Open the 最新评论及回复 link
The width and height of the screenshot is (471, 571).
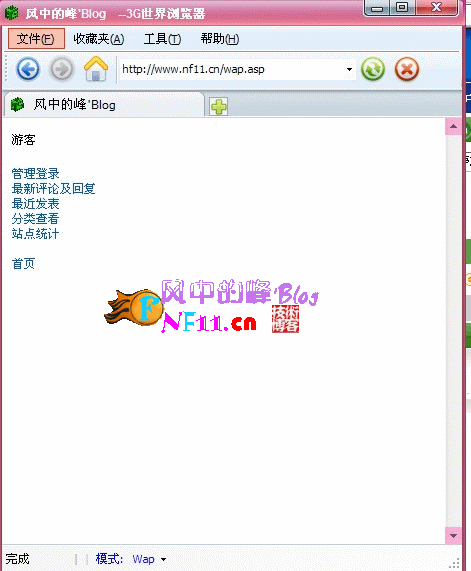[53, 189]
